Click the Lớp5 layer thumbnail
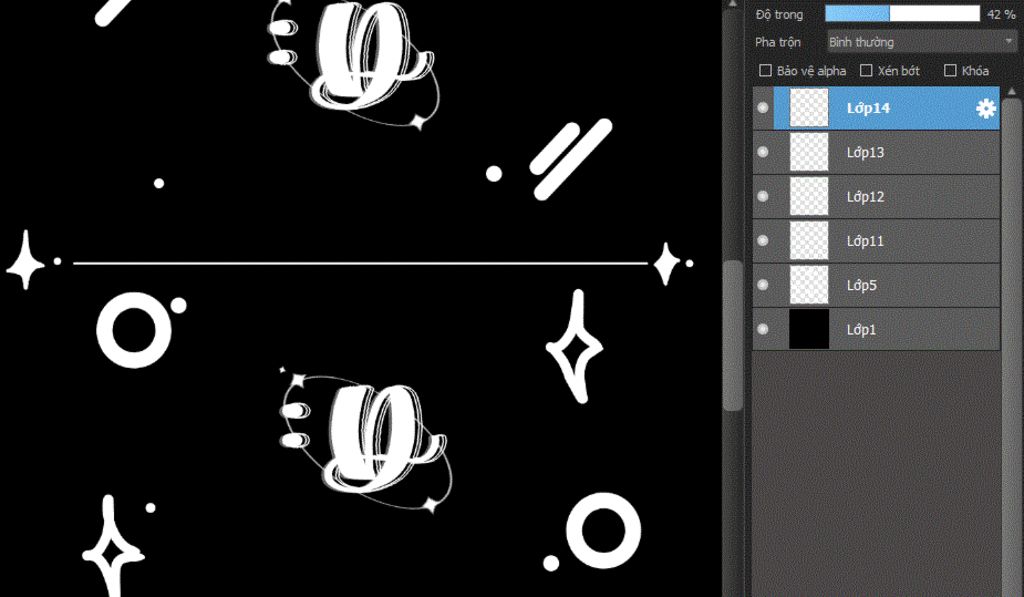1024x597 pixels. tap(809, 285)
